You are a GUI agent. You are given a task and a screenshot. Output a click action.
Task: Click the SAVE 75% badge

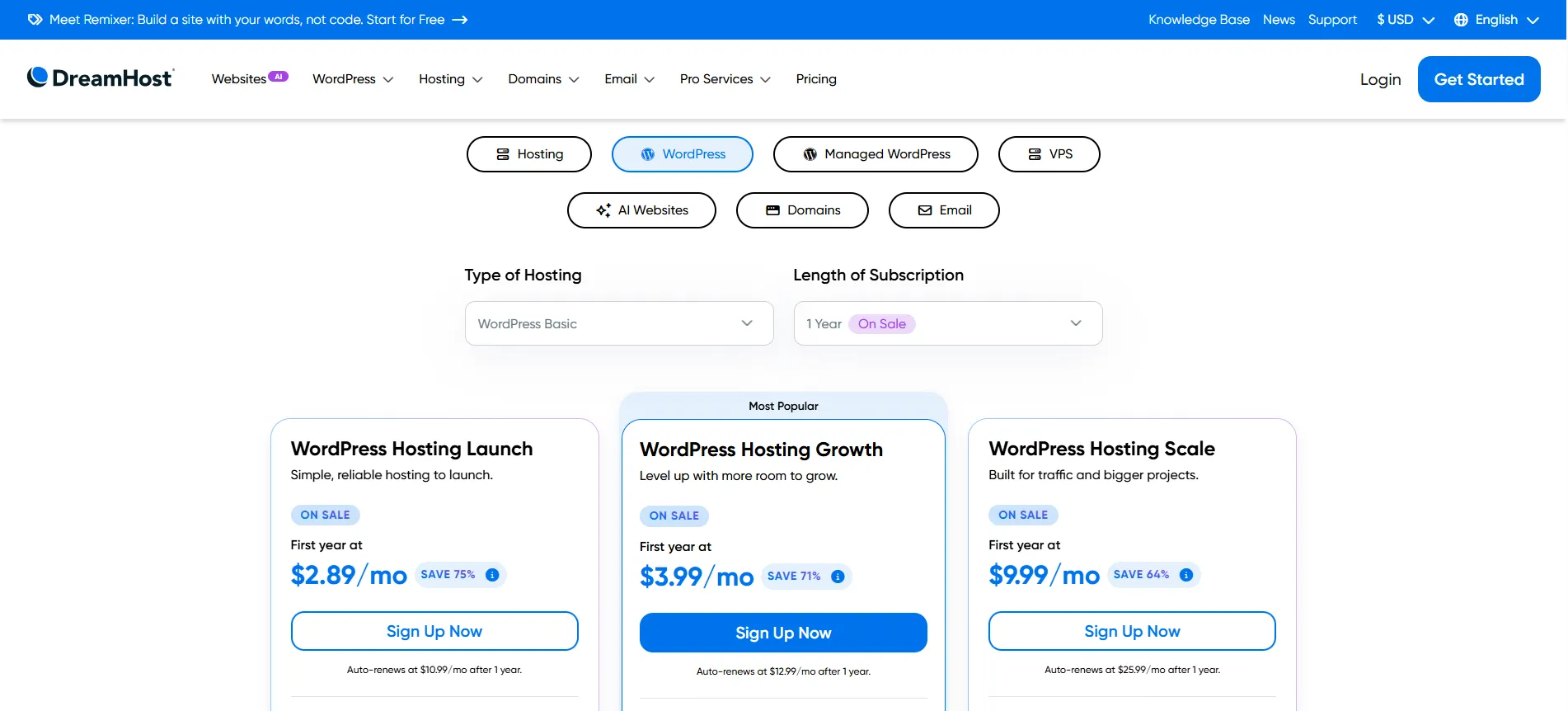pyautogui.click(x=460, y=575)
